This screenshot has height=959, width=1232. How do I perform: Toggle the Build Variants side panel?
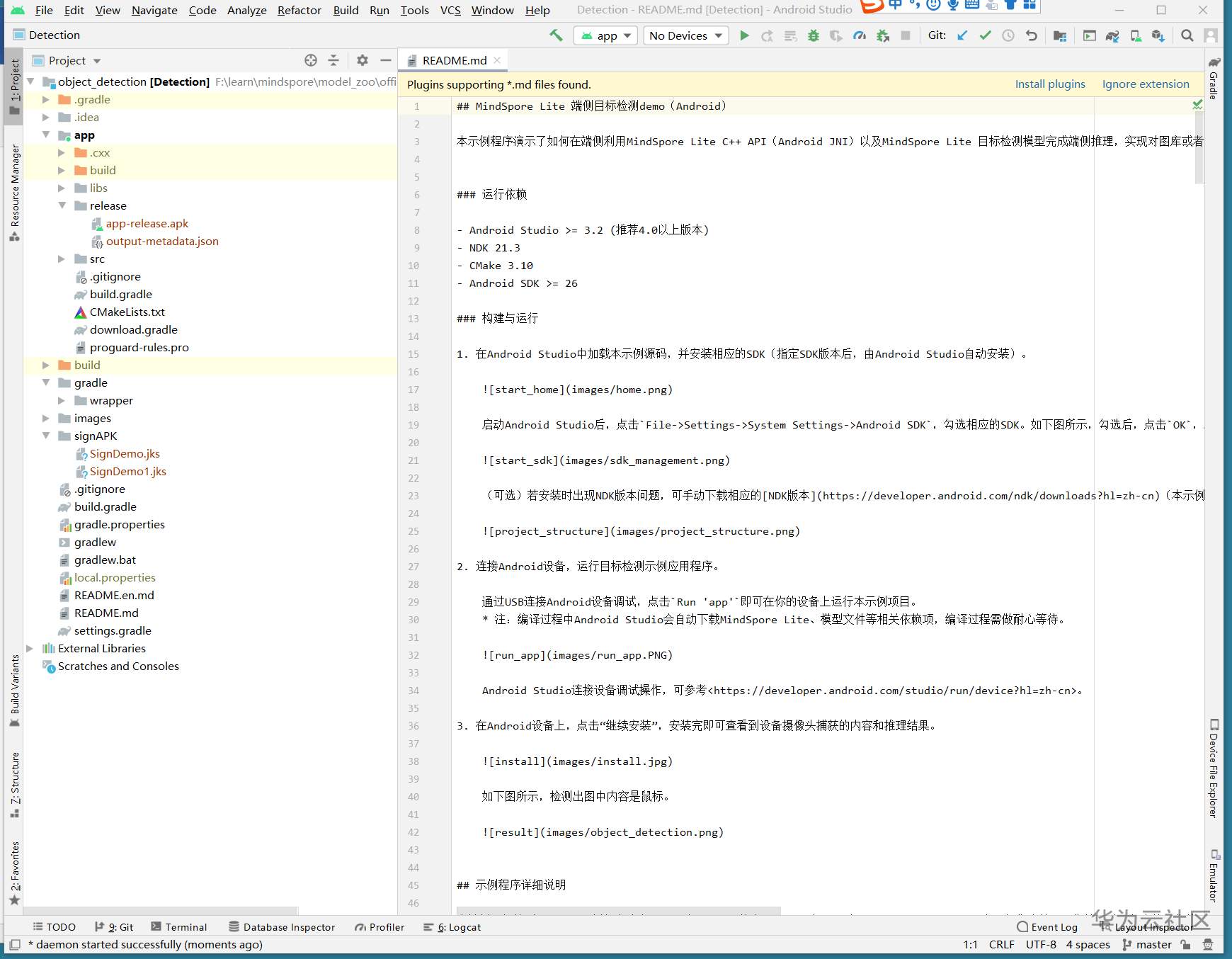click(15, 691)
